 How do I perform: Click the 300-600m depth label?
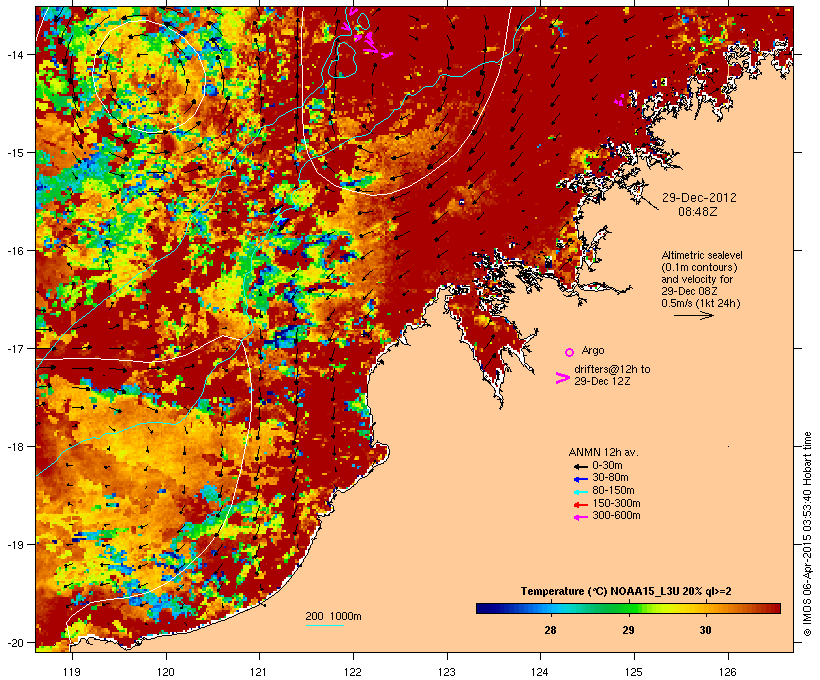coord(616,516)
